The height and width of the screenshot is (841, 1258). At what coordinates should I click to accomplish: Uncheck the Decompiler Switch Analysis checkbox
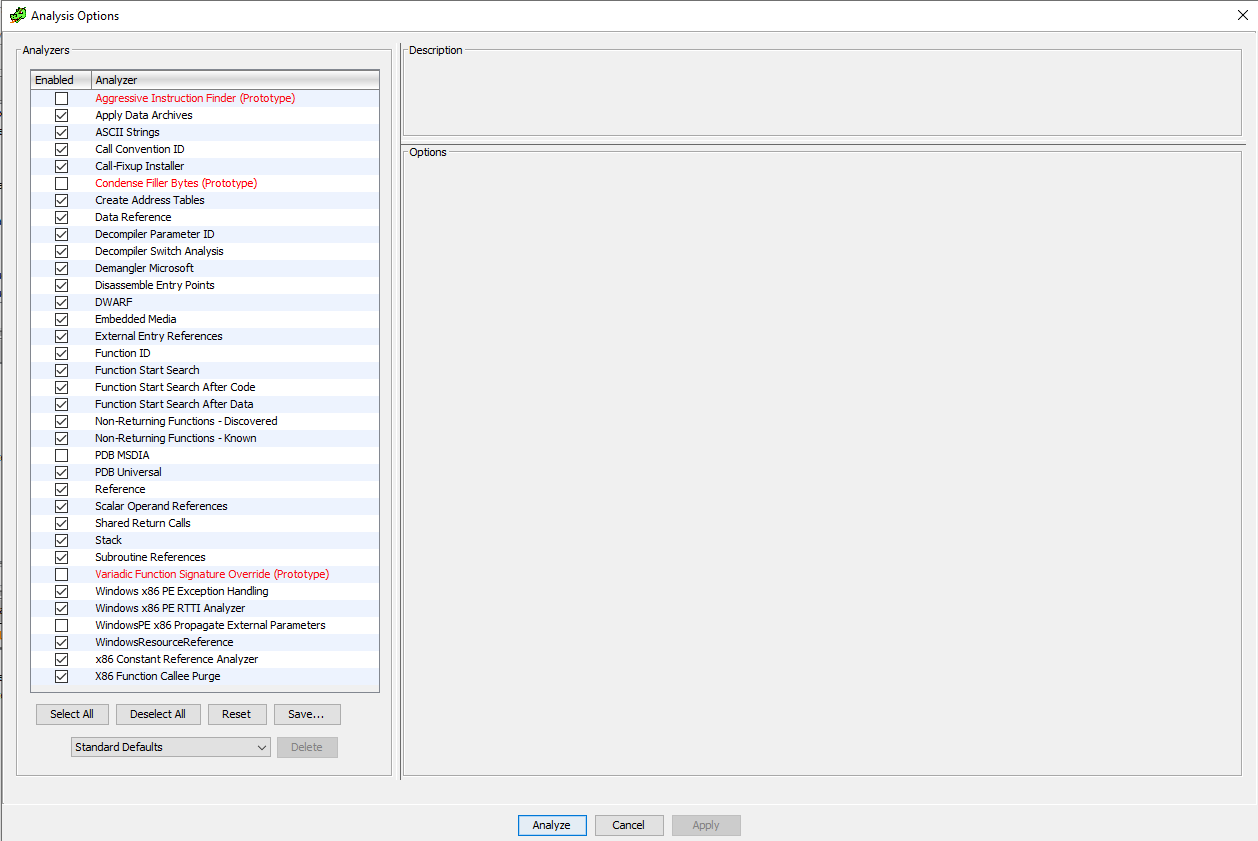click(x=62, y=251)
